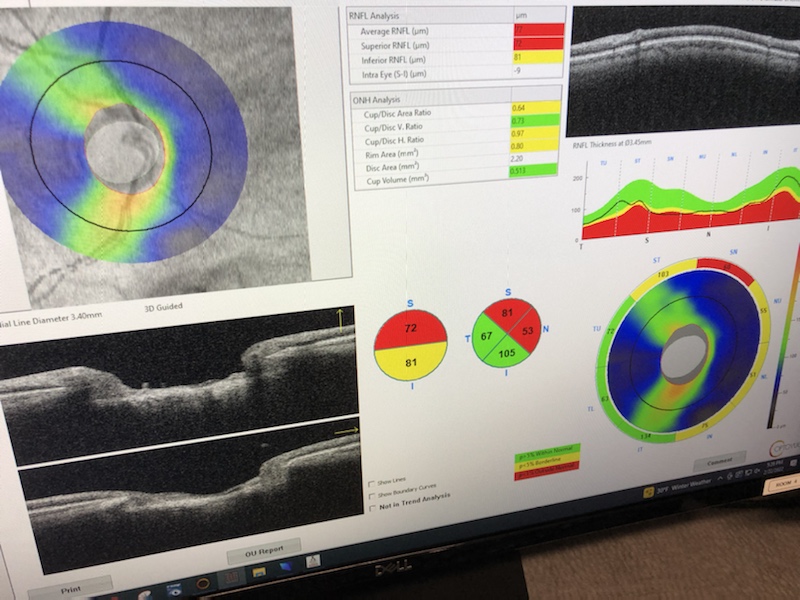Open the orange ring app in the taskbar
The image size is (800, 600).
(203, 582)
